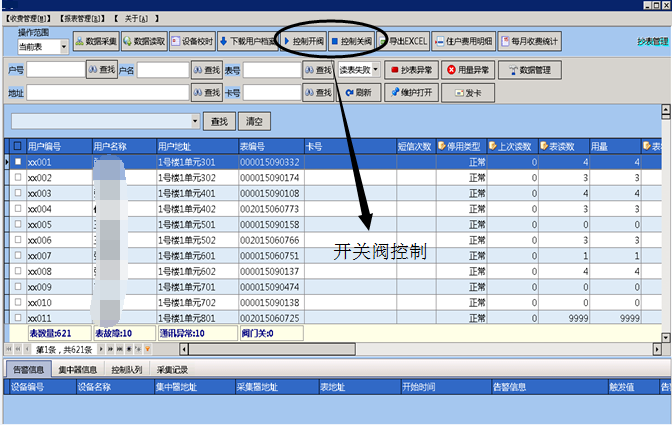Screen dimensions: 672x425
Task: Focus the 地址 input field
Action: [108, 93]
